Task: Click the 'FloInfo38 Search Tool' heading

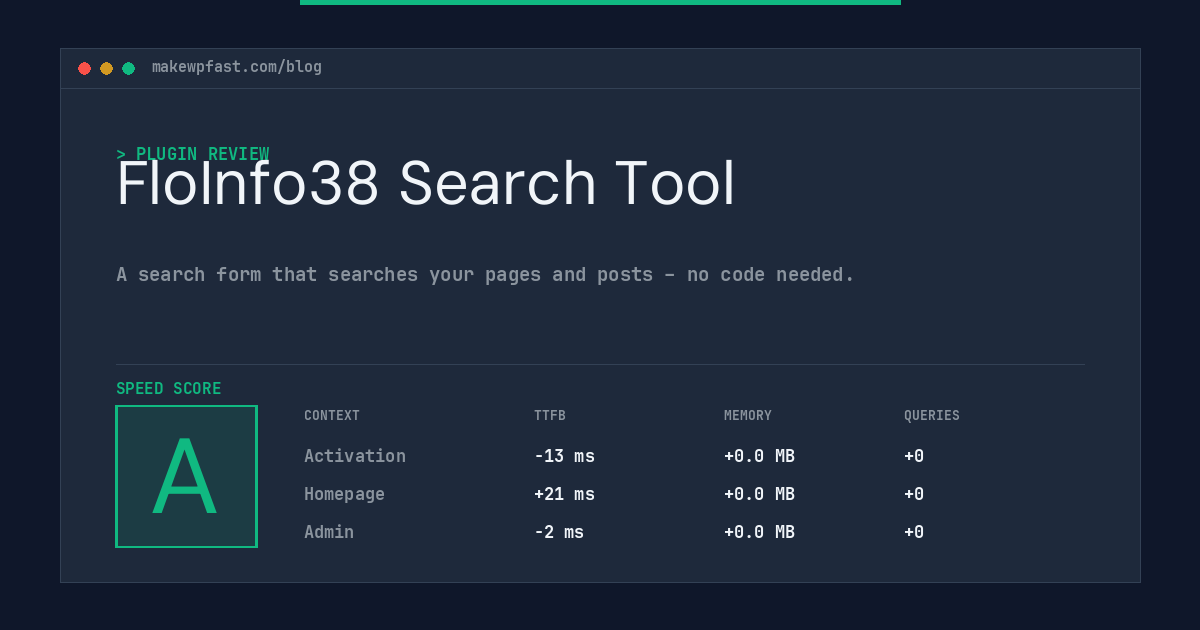Action: (426, 184)
